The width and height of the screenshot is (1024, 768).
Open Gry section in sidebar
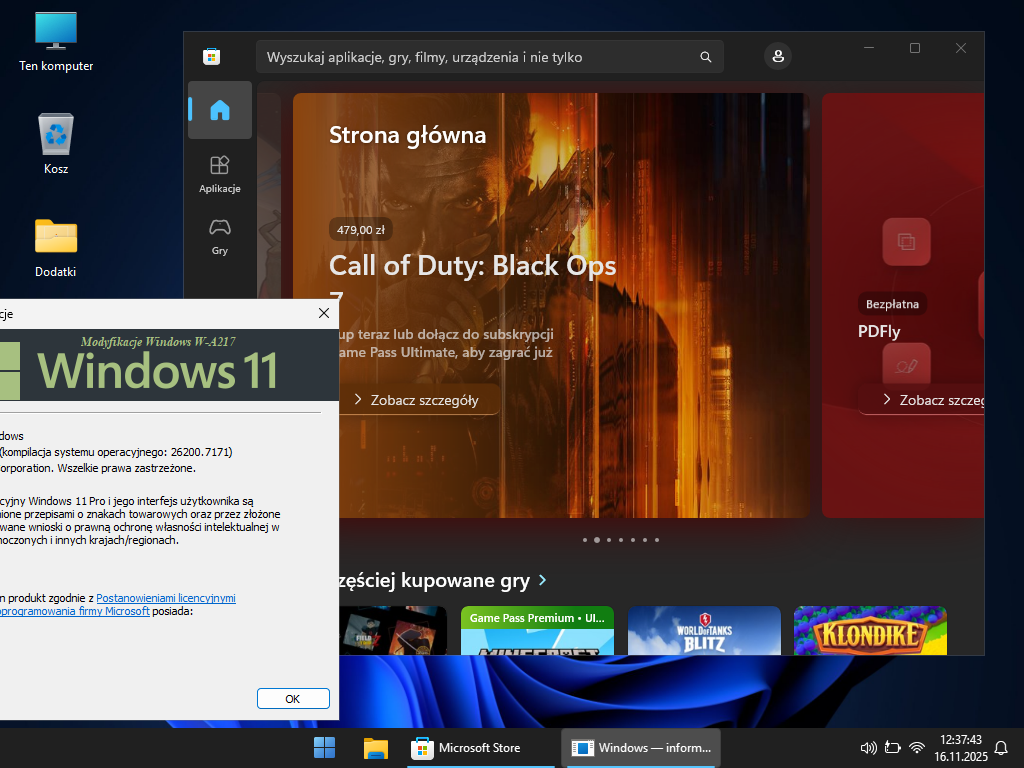[219, 235]
